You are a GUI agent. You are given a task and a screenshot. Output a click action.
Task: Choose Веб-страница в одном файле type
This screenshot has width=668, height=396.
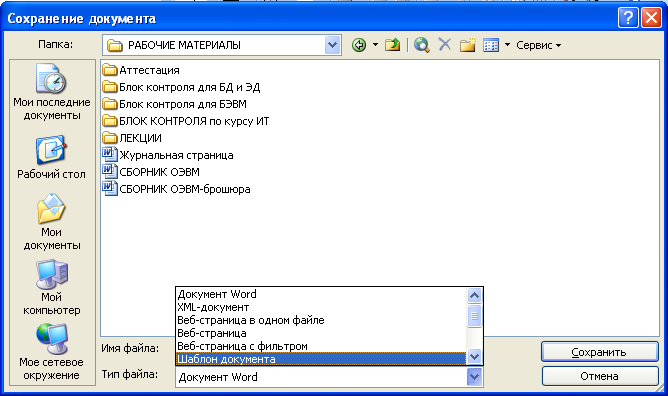pyautogui.click(x=321, y=320)
